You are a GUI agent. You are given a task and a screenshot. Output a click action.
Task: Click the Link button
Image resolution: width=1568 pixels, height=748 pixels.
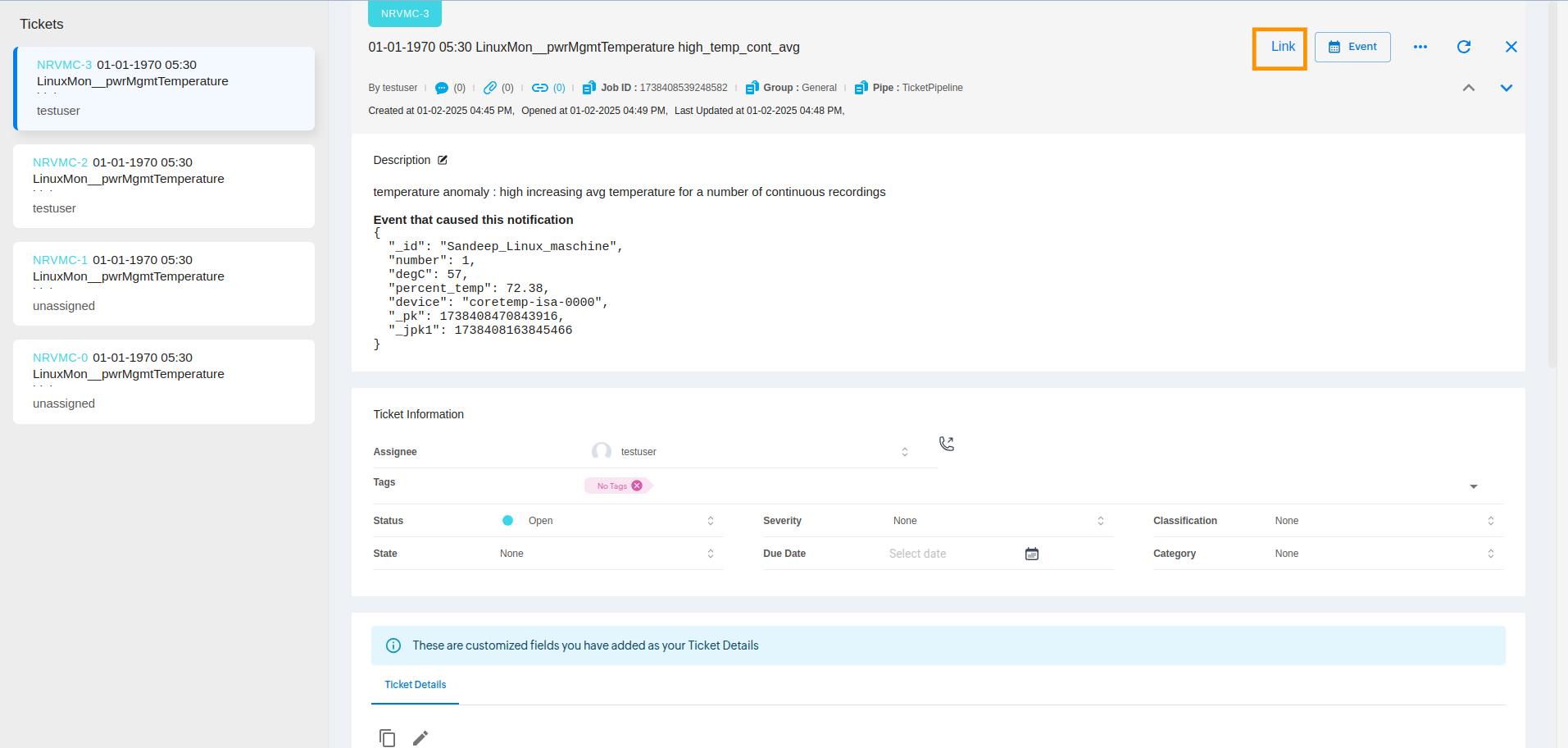1282,47
